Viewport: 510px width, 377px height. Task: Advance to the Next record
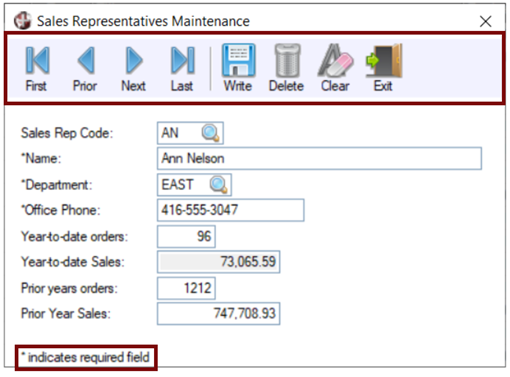[133, 69]
